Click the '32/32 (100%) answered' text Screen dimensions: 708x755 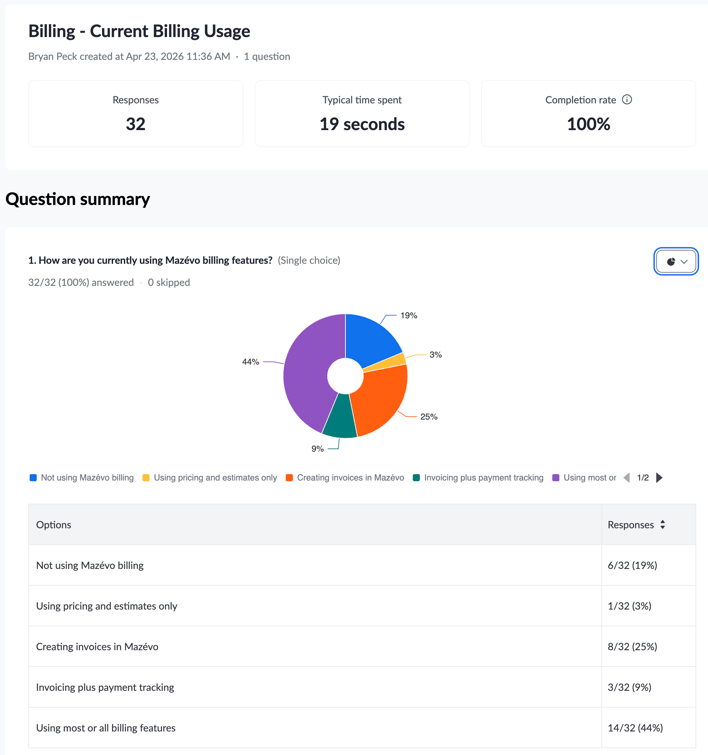click(x=81, y=282)
